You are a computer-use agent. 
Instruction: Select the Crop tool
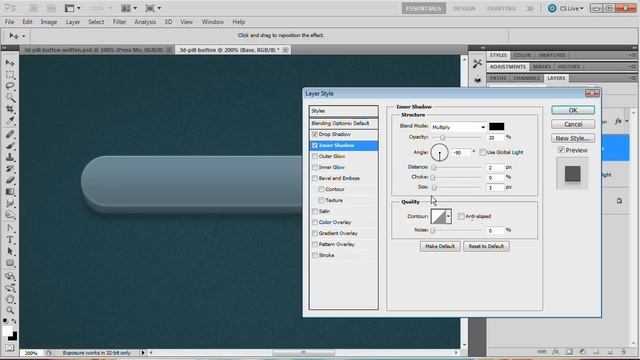[x=10, y=109]
